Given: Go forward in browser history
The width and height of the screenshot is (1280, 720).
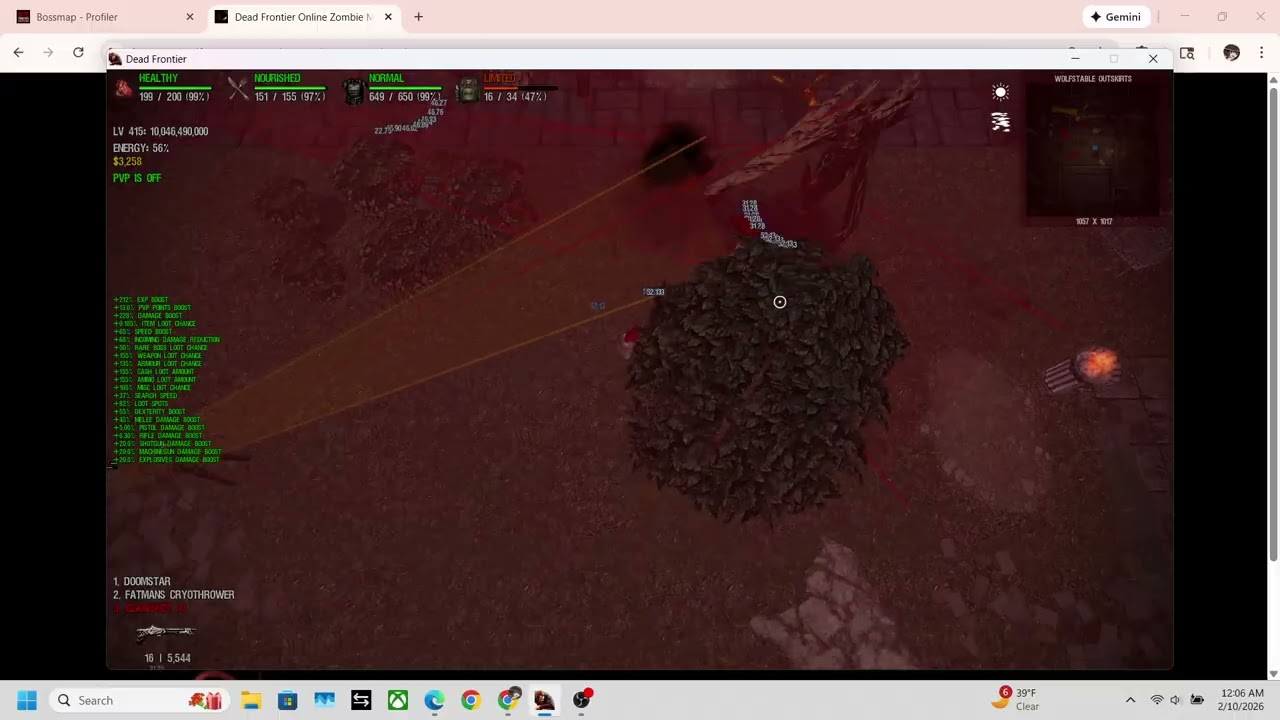Looking at the screenshot, I should [48, 53].
